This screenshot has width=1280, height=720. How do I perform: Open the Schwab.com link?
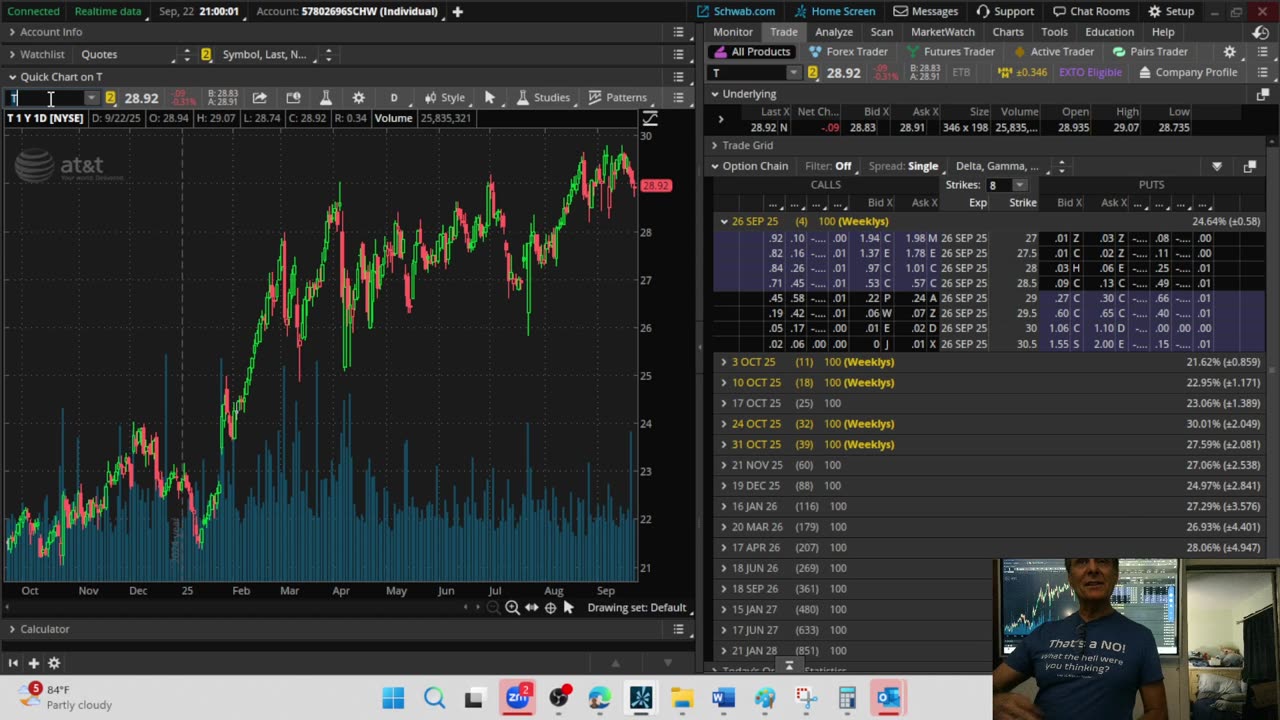click(x=736, y=11)
